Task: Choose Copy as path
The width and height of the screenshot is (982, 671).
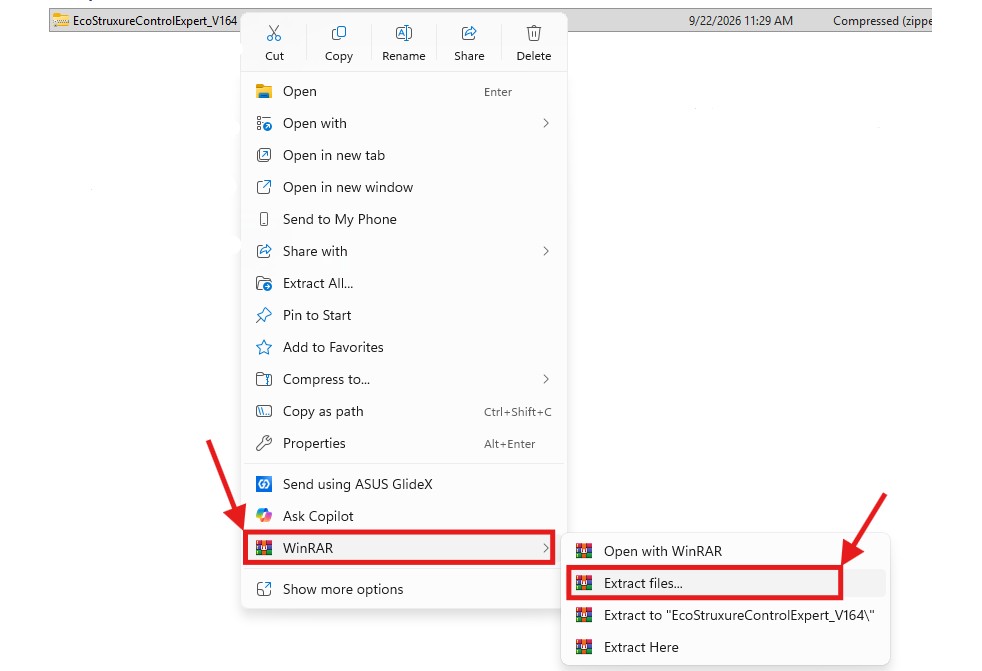Action: tap(404, 411)
